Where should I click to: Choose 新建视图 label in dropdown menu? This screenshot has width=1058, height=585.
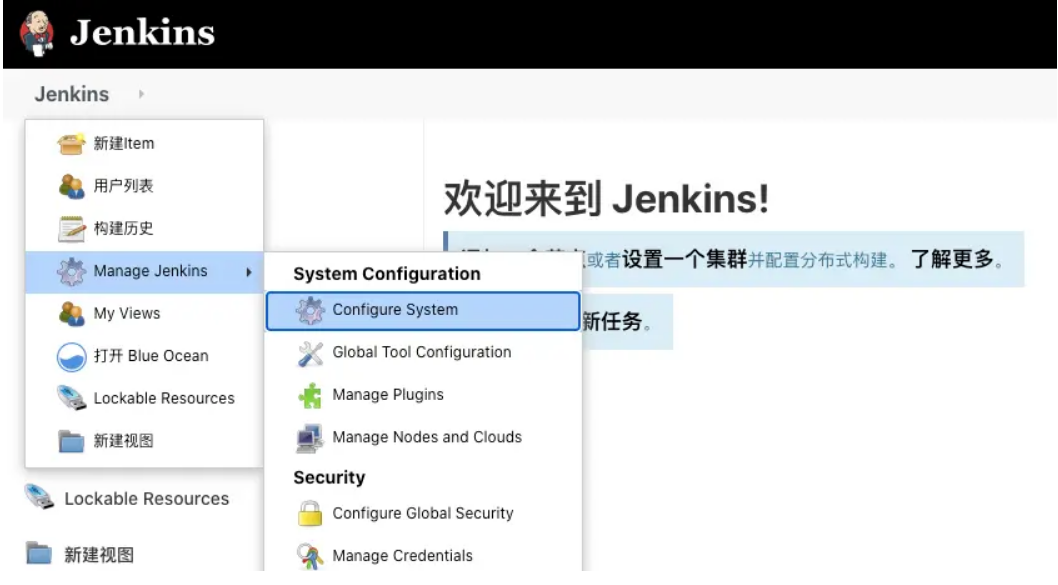click(x=123, y=441)
